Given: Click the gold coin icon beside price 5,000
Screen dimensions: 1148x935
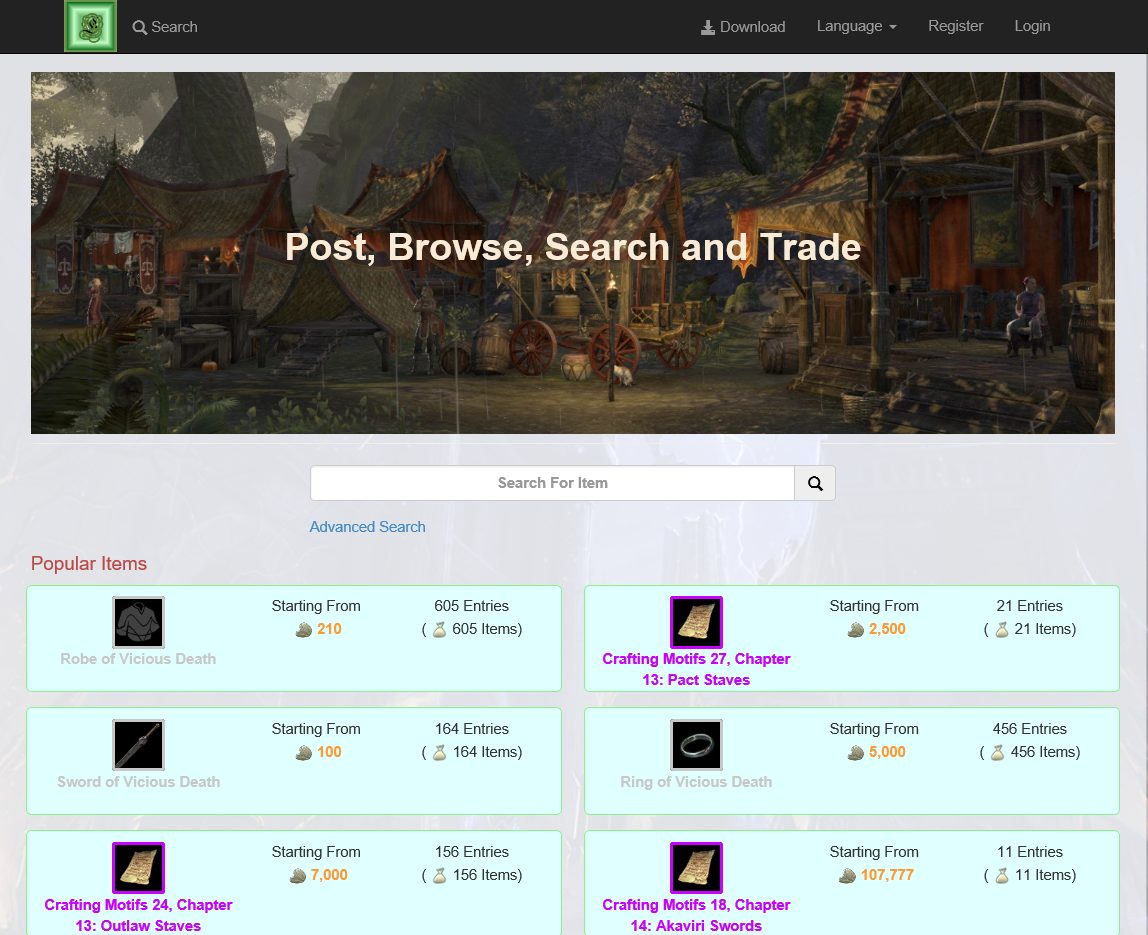Looking at the screenshot, I should pyautogui.click(x=856, y=753).
